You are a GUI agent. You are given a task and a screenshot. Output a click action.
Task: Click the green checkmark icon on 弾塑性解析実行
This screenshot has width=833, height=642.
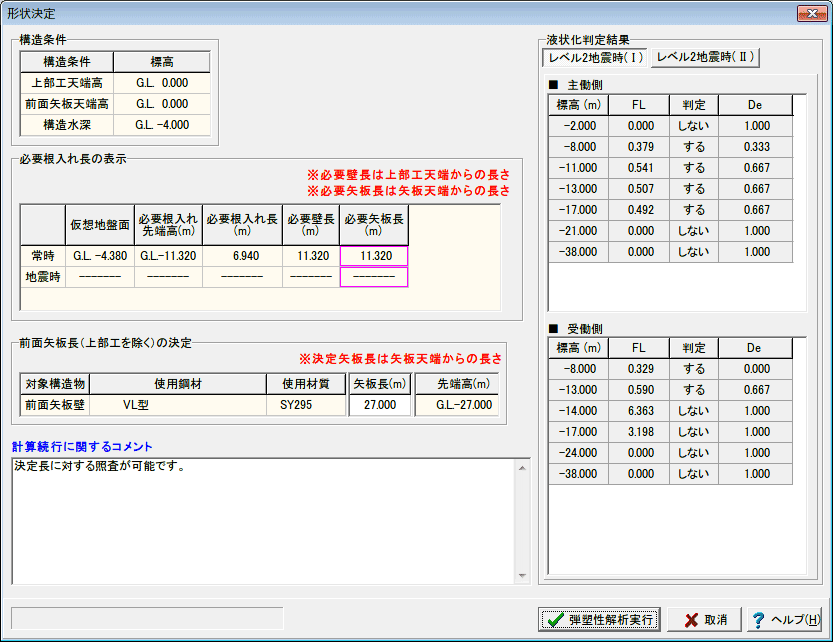click(556, 620)
